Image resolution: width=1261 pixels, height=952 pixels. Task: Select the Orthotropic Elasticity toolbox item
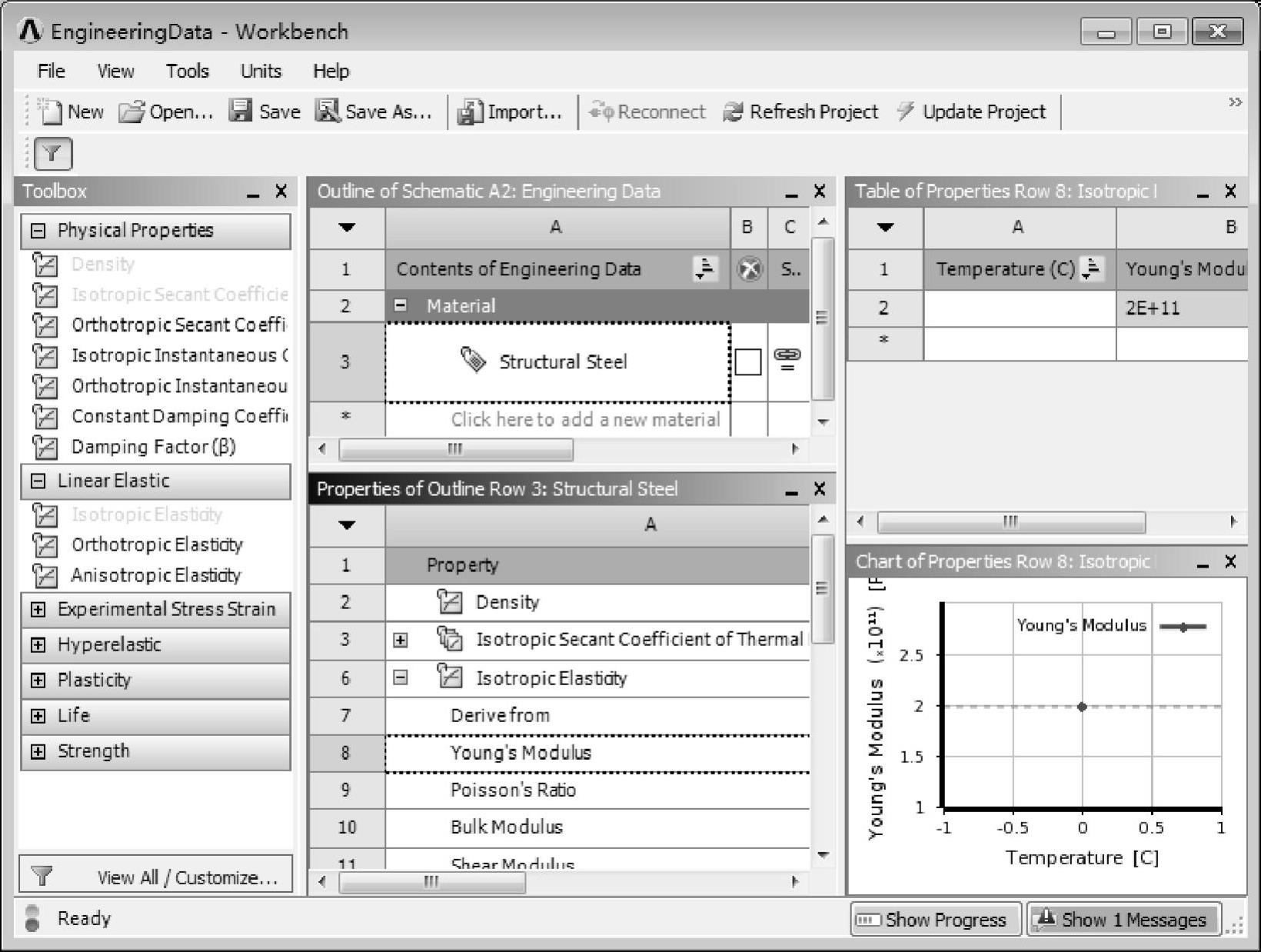(157, 545)
